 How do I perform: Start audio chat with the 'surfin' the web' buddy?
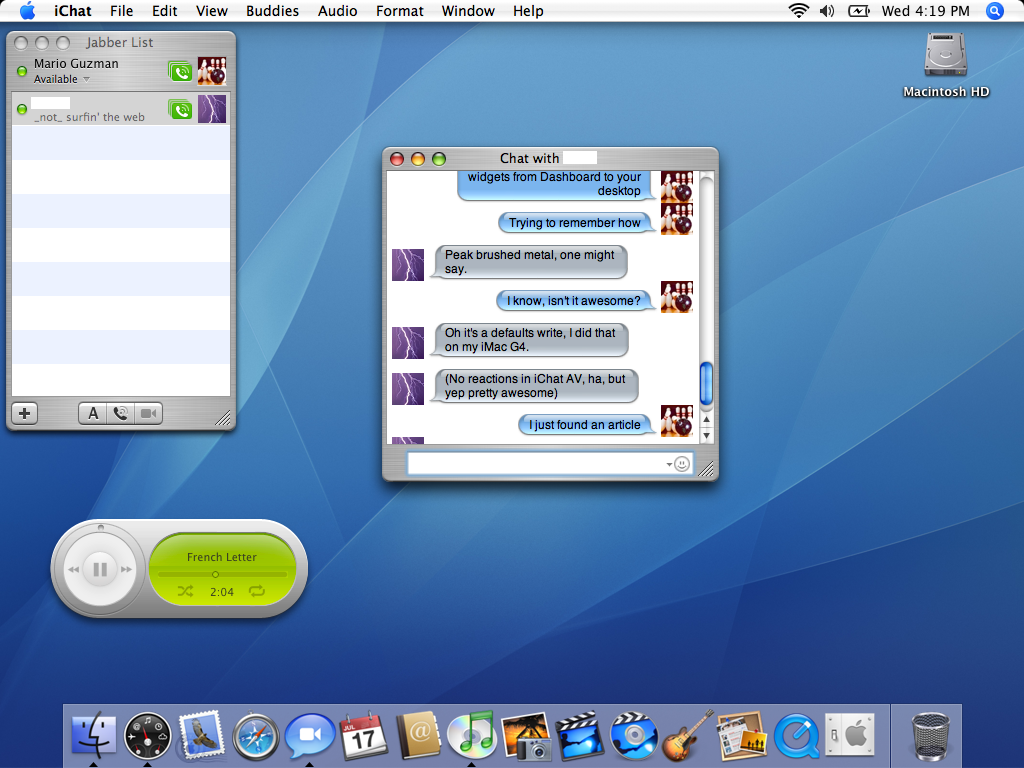coord(181,109)
